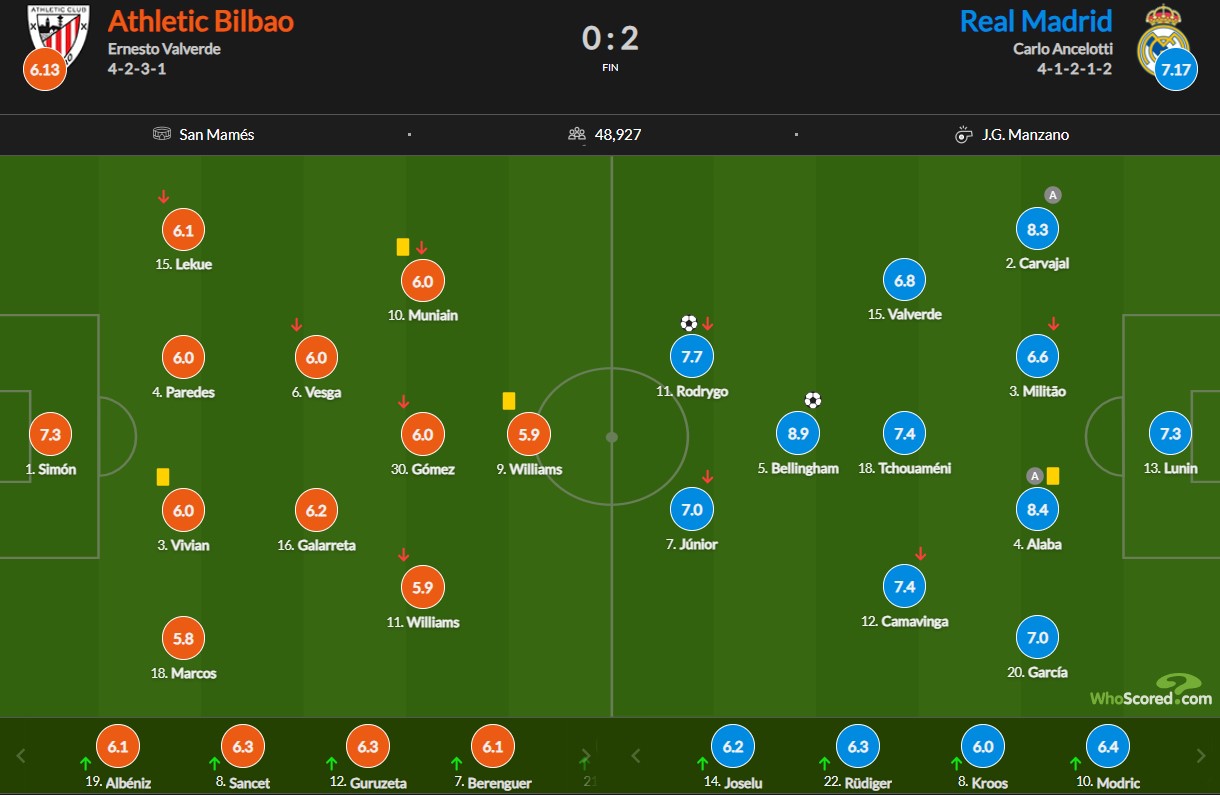Click Muniain's yellow card icon
This screenshot has width=1220, height=795.
(403, 246)
